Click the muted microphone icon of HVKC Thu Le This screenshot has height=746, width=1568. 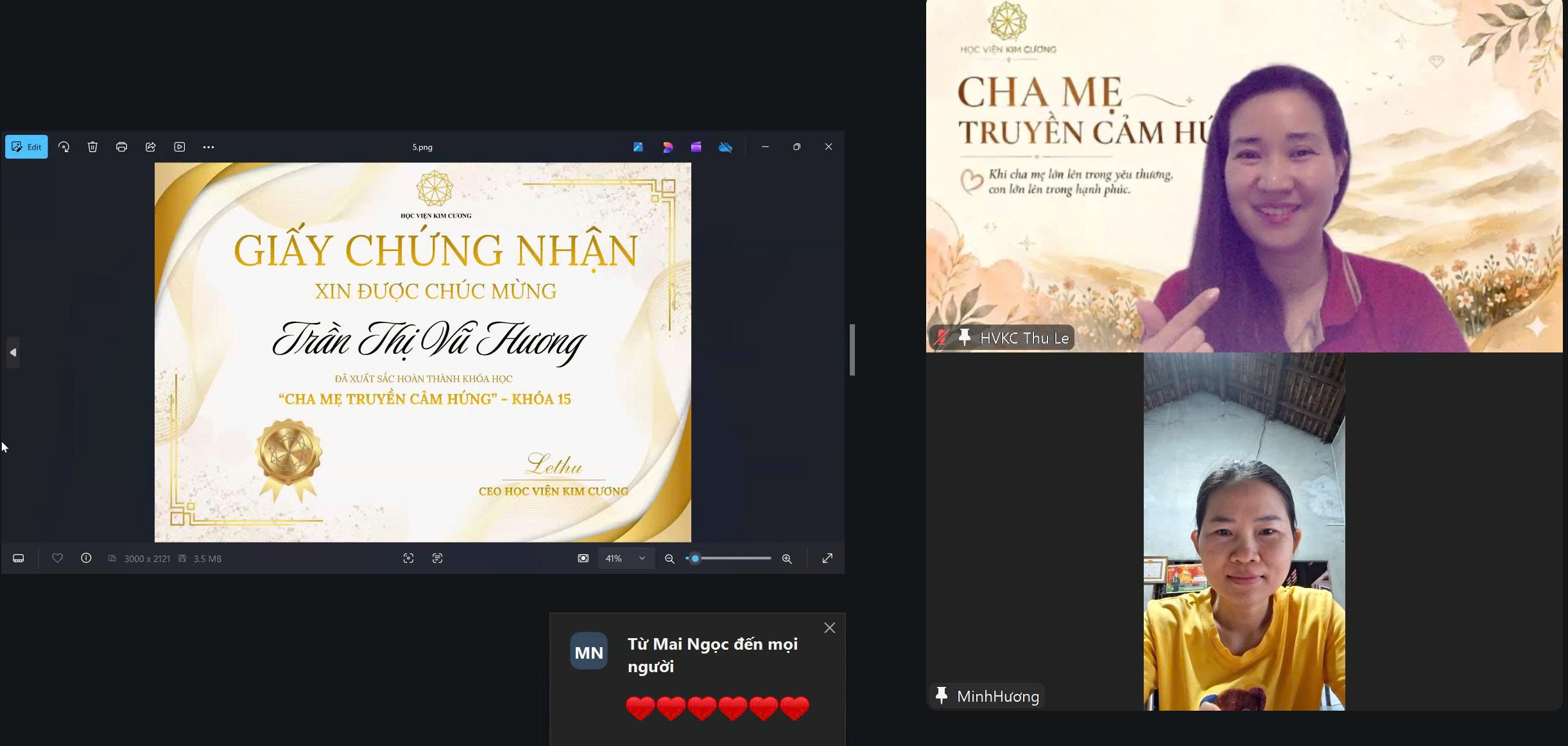coord(941,338)
